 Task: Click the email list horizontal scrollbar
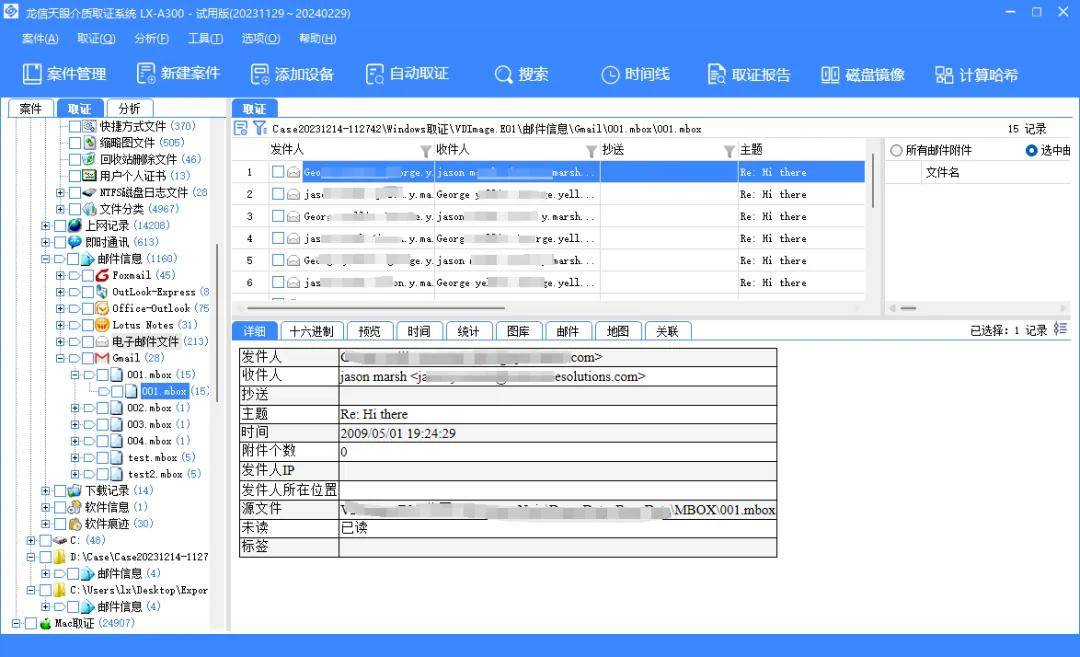[375, 308]
